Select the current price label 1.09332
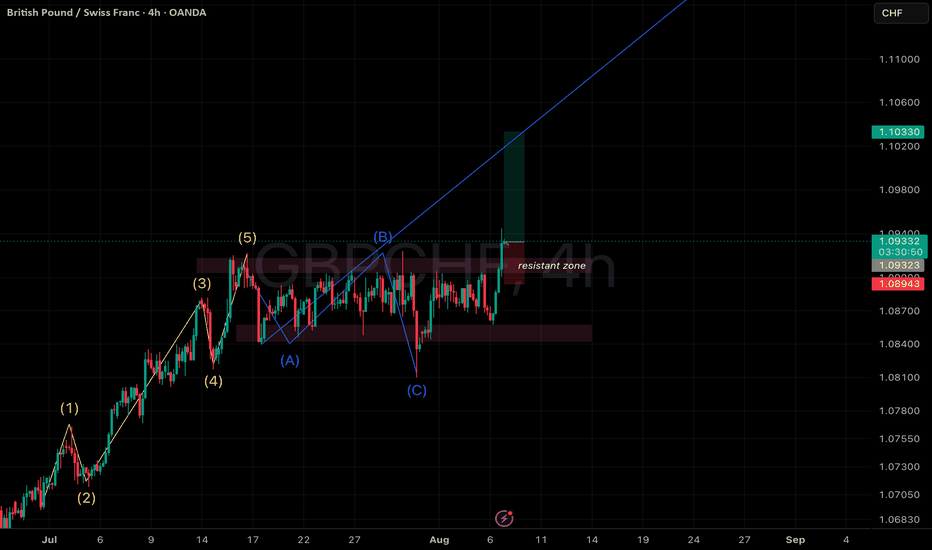 pos(898,241)
